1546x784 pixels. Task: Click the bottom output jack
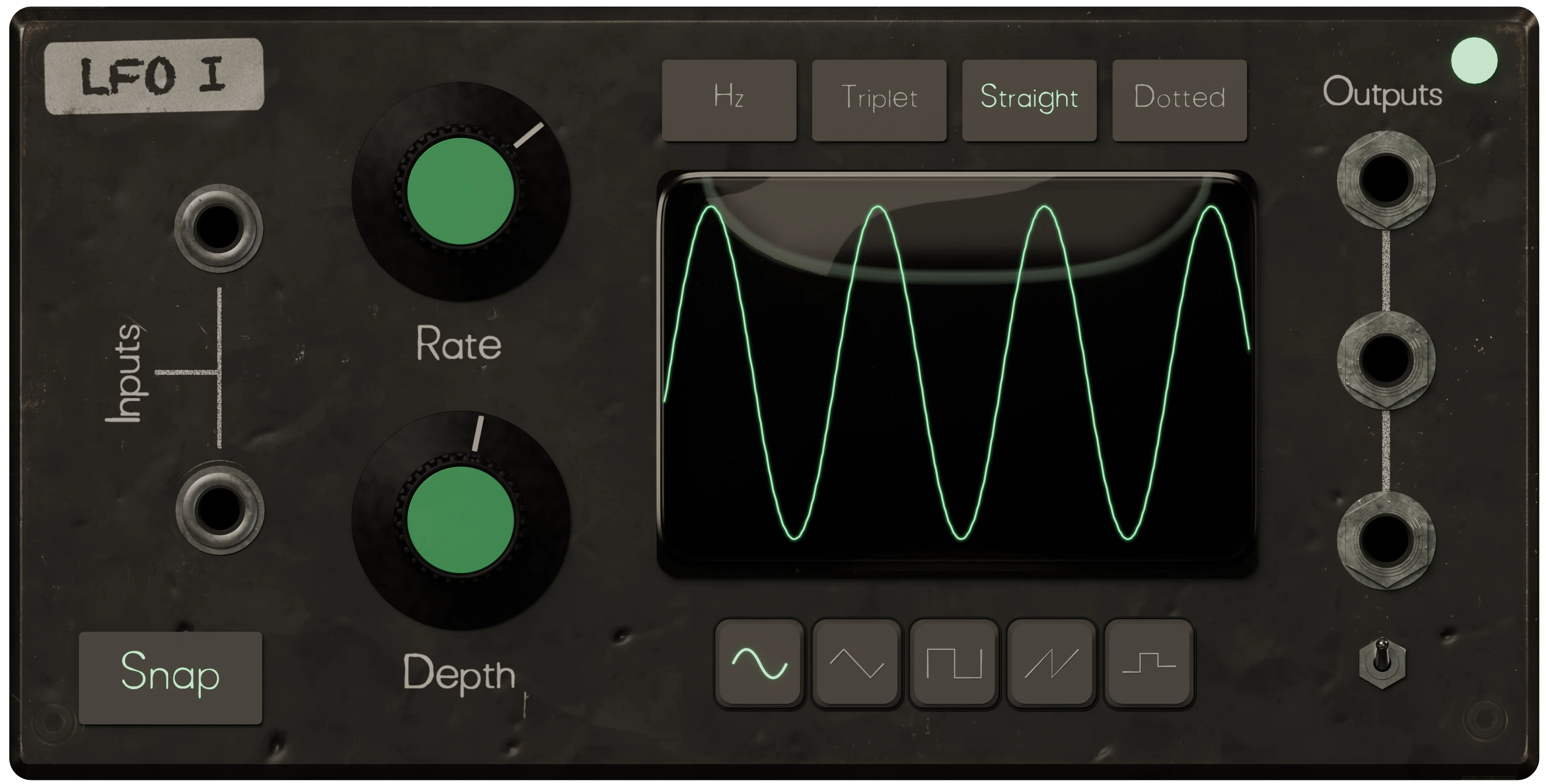[1386, 541]
